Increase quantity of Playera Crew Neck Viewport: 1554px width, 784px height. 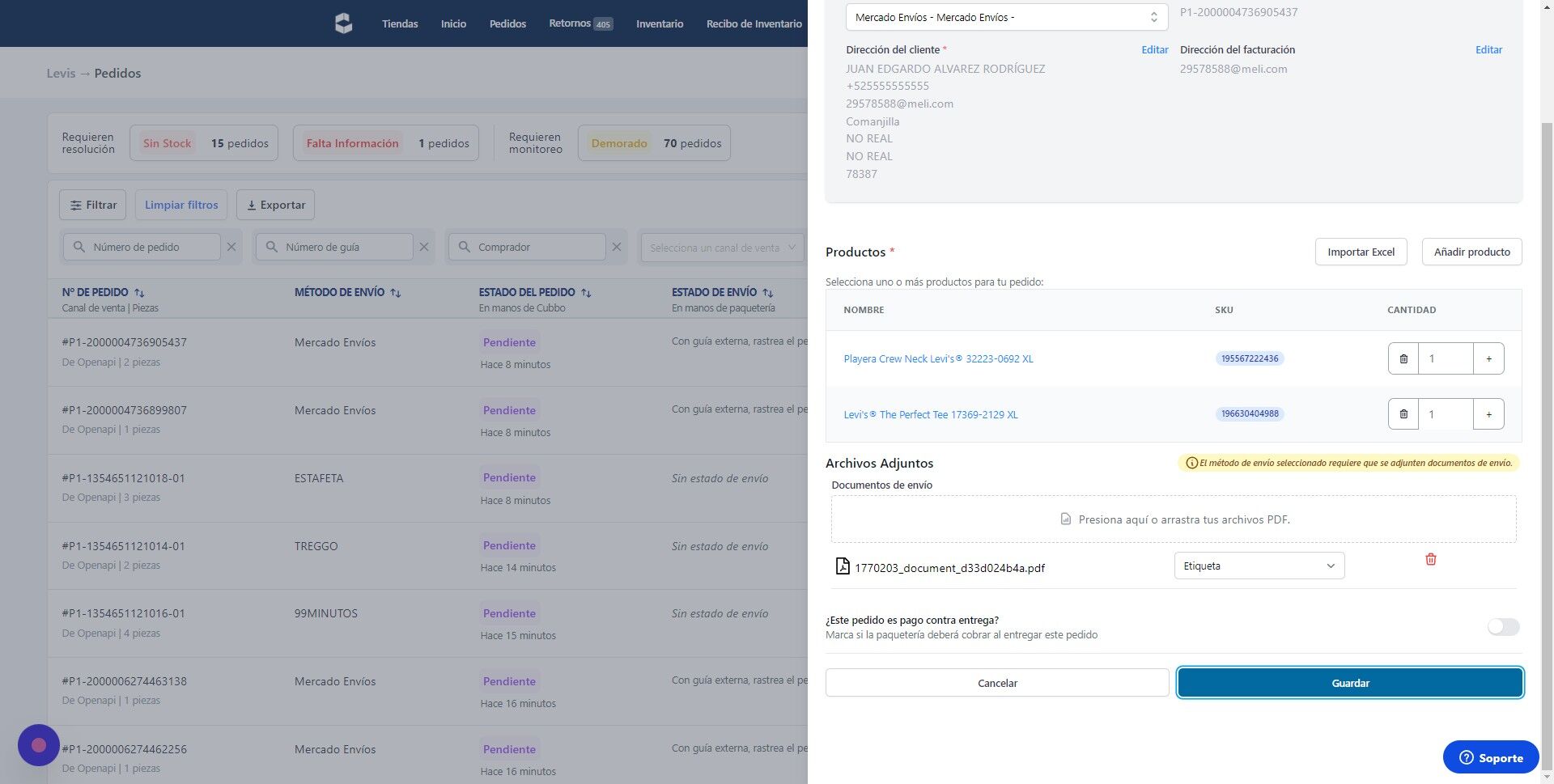point(1488,358)
